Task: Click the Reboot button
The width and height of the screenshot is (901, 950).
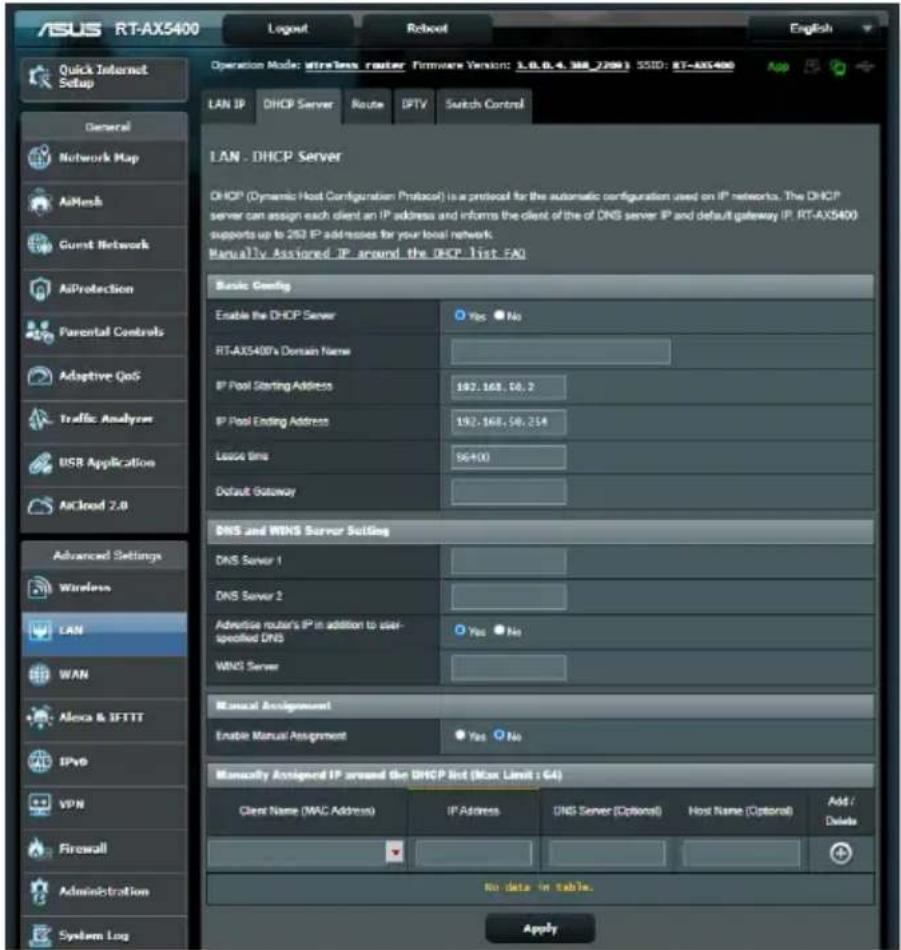Action: (x=427, y=28)
